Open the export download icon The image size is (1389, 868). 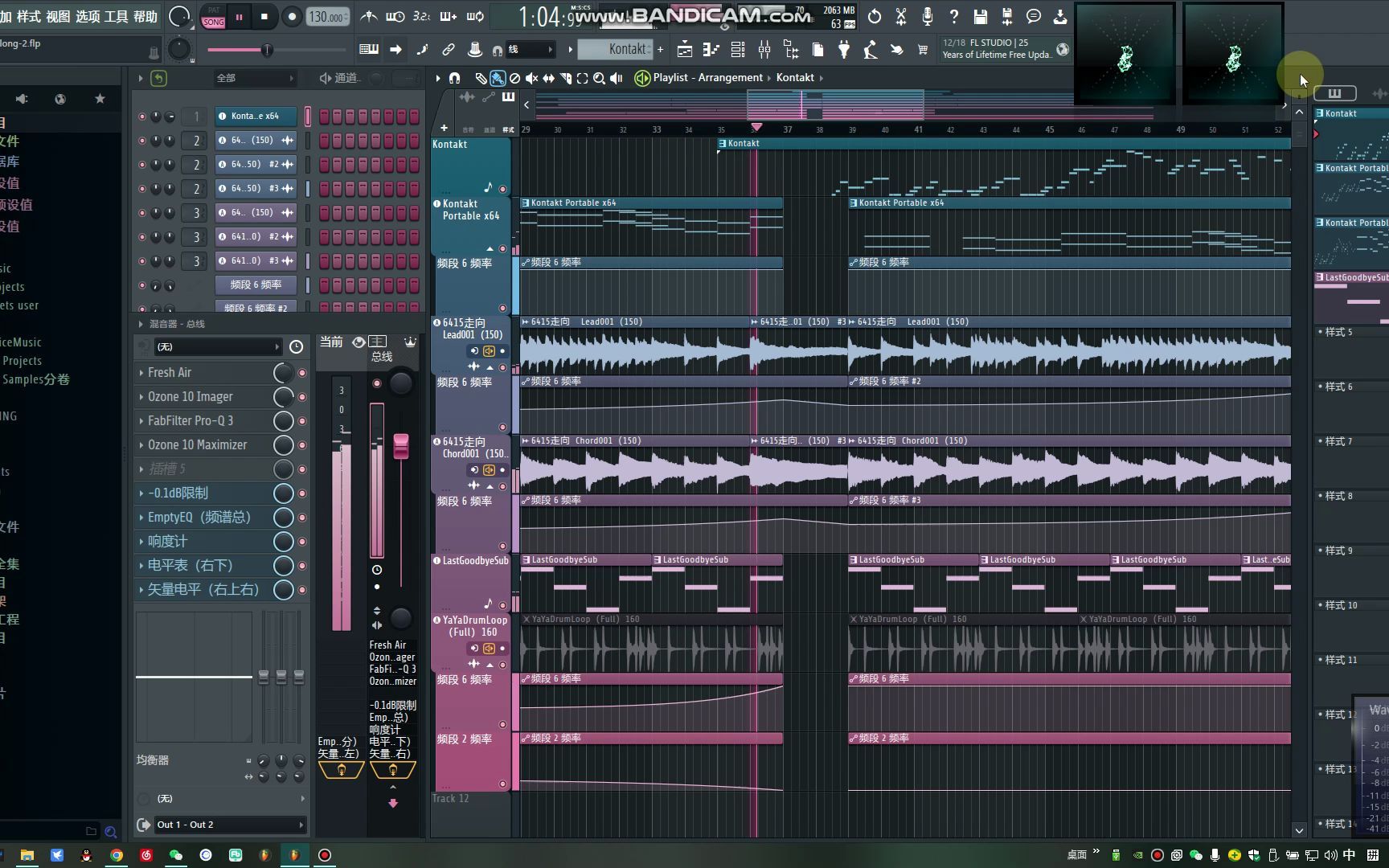(1060, 16)
